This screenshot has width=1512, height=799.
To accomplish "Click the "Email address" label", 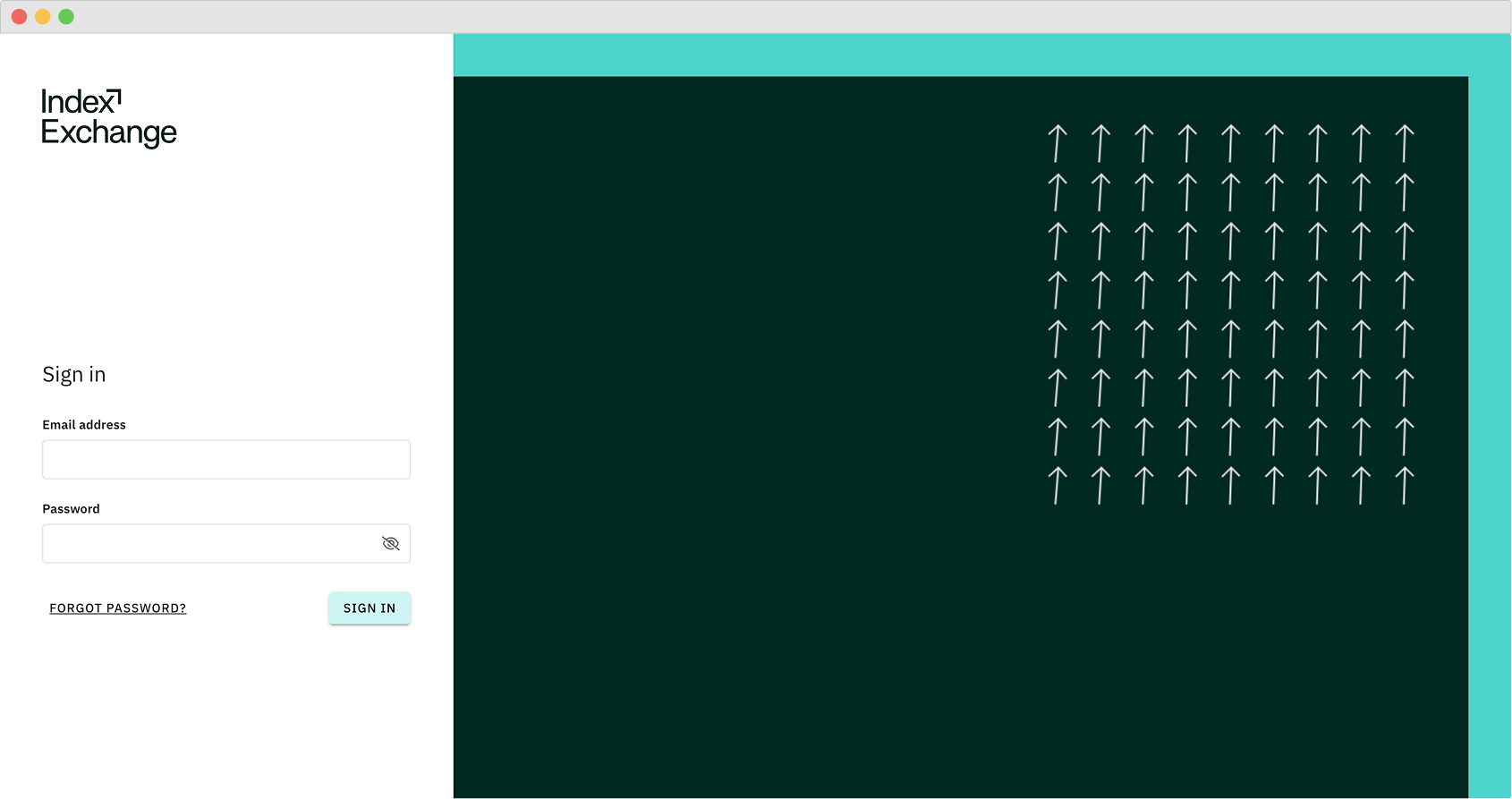I will pos(84,425).
